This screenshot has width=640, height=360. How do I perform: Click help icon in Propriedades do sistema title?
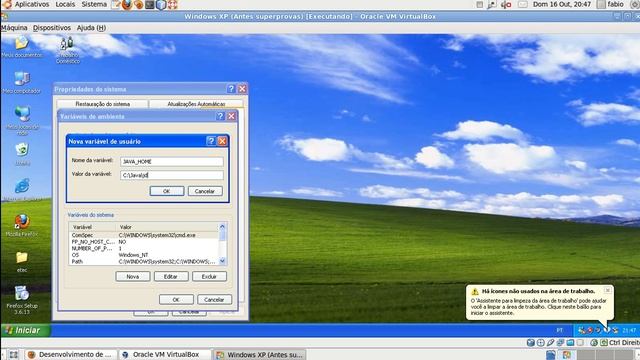pyautogui.click(x=231, y=89)
